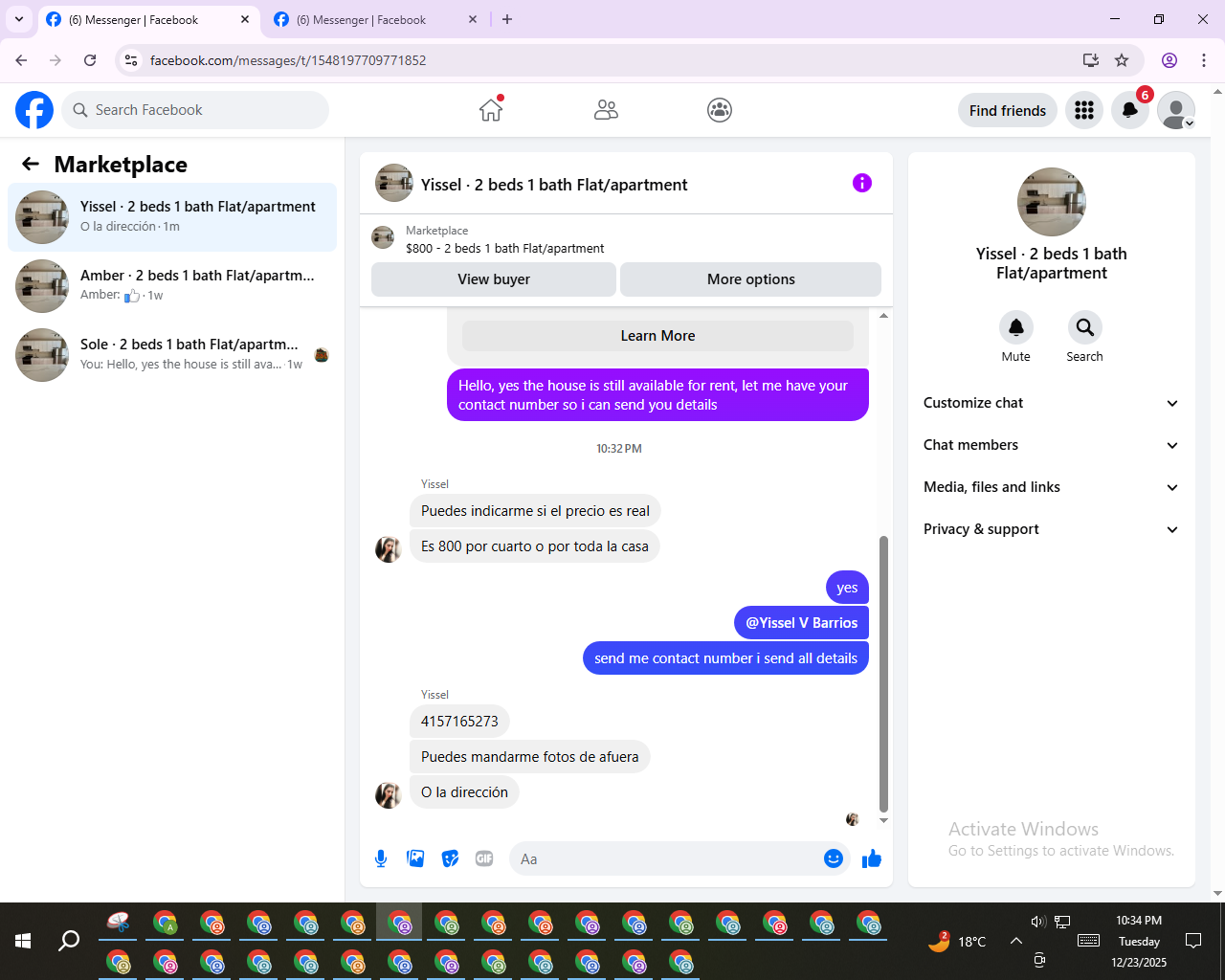Switch to the second Messenger browser tab
1225x980 pixels.
(x=375, y=19)
